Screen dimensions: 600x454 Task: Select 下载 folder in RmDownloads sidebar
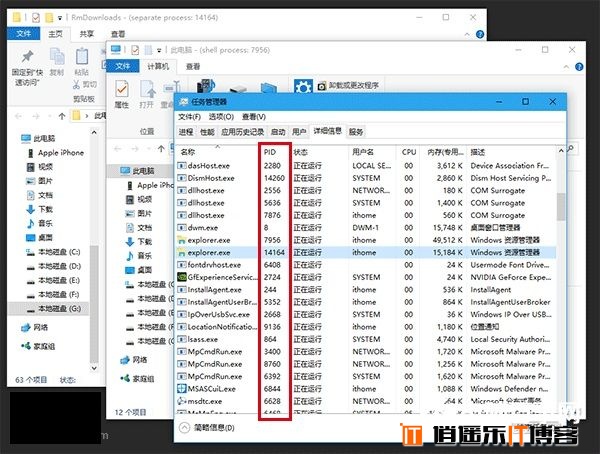point(39,209)
